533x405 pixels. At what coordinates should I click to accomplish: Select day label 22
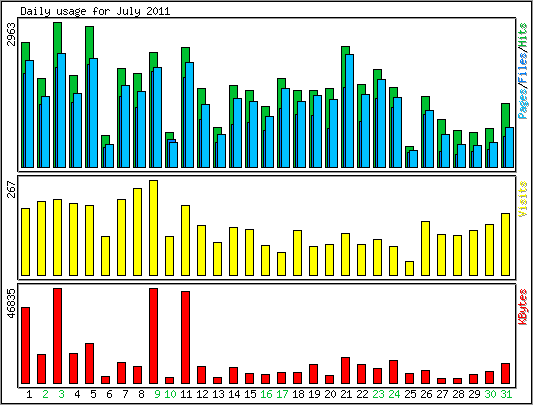[x=362, y=394]
